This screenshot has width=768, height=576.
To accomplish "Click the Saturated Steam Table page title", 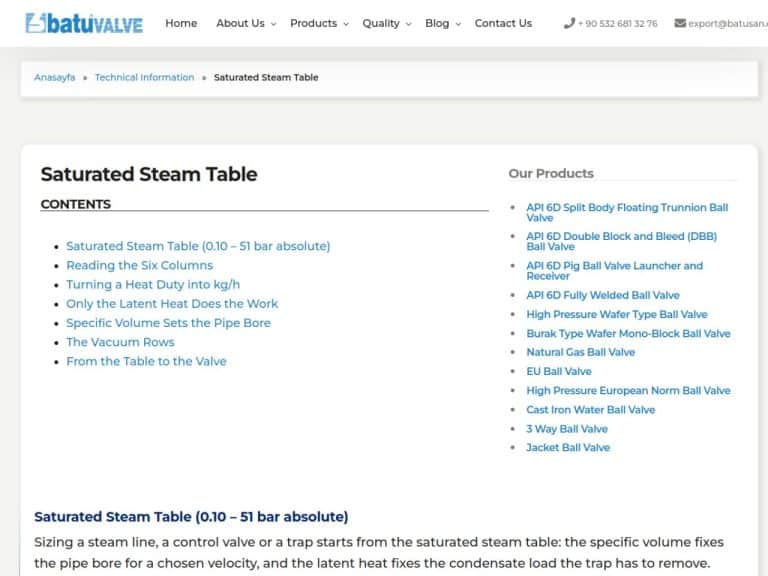I will tap(149, 174).
